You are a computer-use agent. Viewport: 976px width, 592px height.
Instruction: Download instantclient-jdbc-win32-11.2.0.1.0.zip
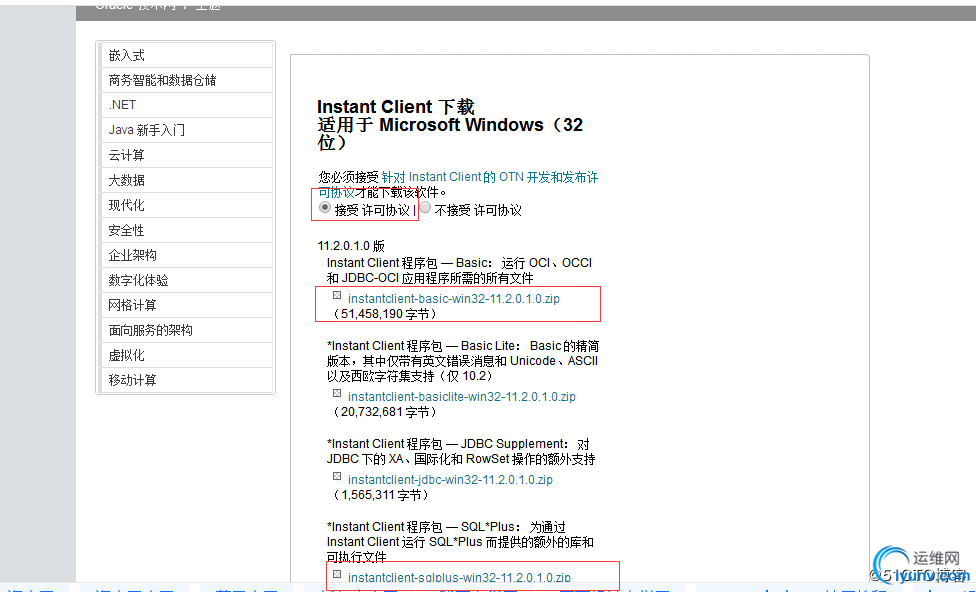450,480
